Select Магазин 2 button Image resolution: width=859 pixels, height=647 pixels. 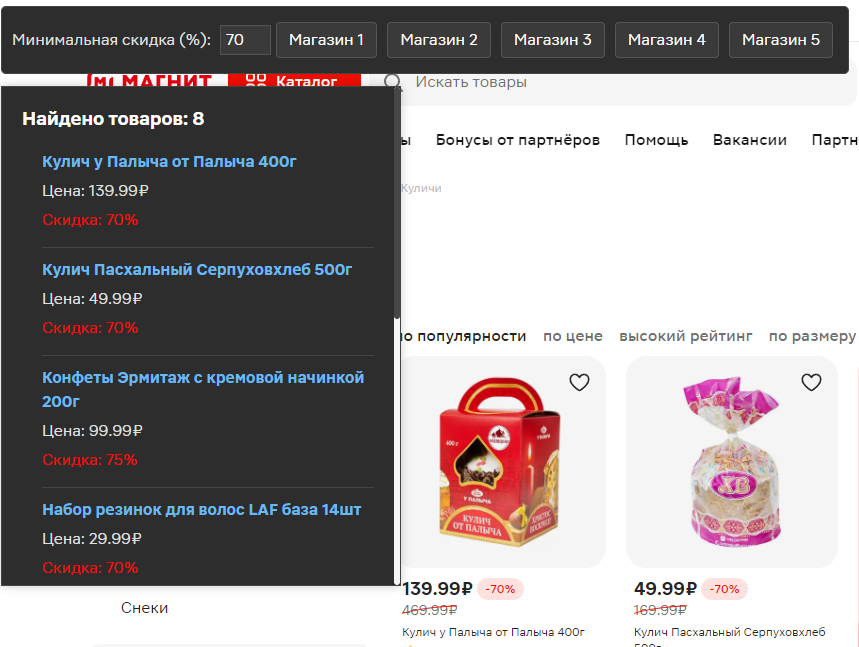point(439,40)
